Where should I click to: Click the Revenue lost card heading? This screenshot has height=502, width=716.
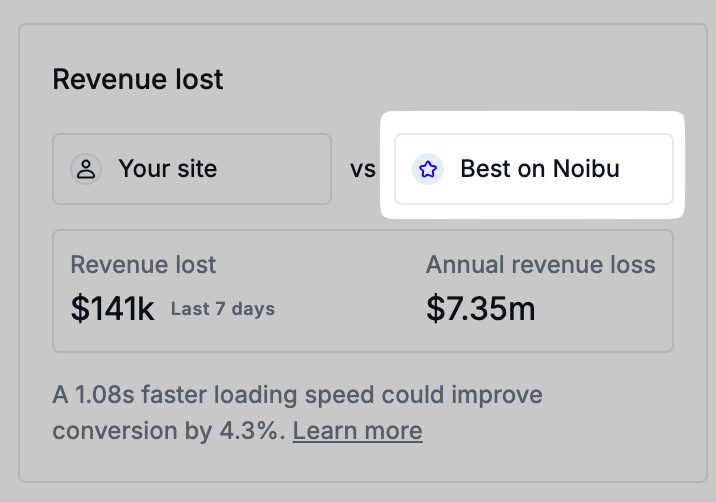(x=138, y=79)
